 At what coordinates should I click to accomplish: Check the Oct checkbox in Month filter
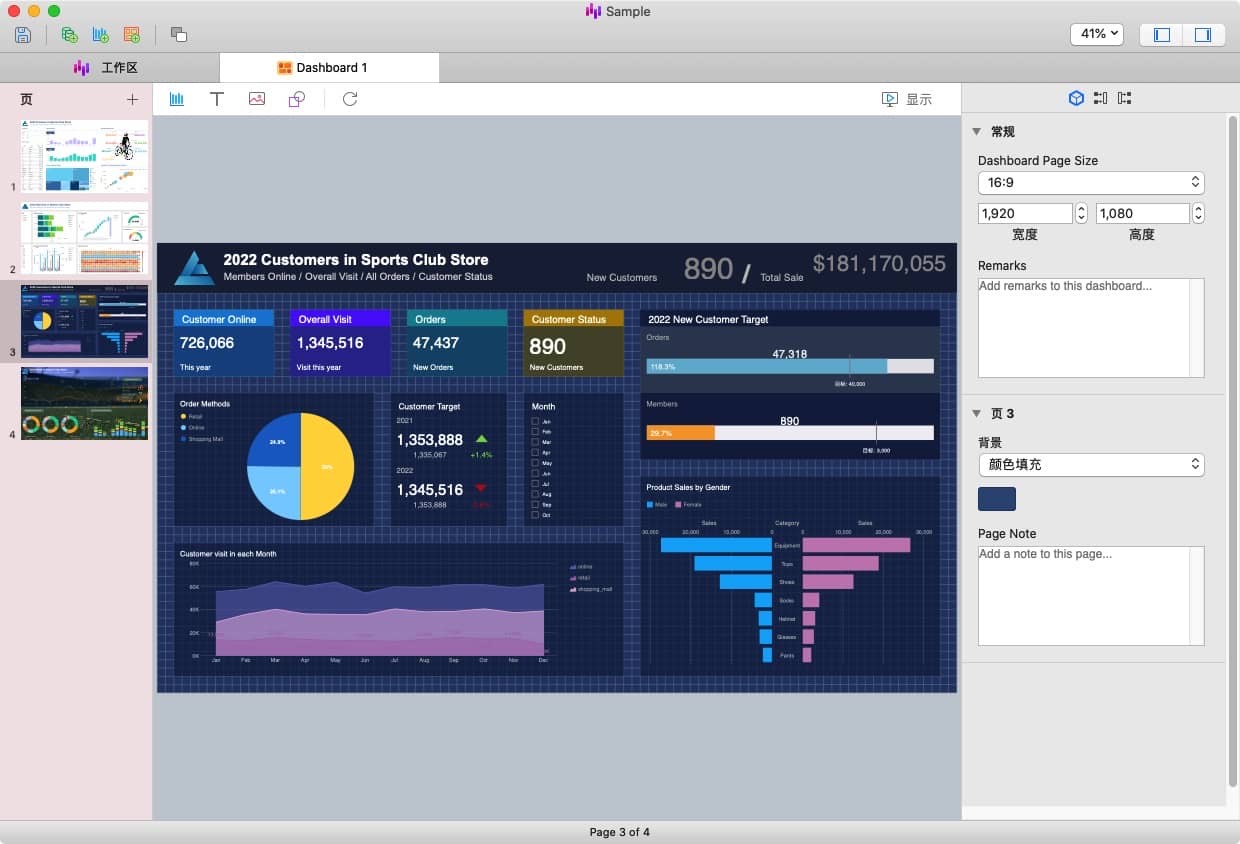pos(536,515)
